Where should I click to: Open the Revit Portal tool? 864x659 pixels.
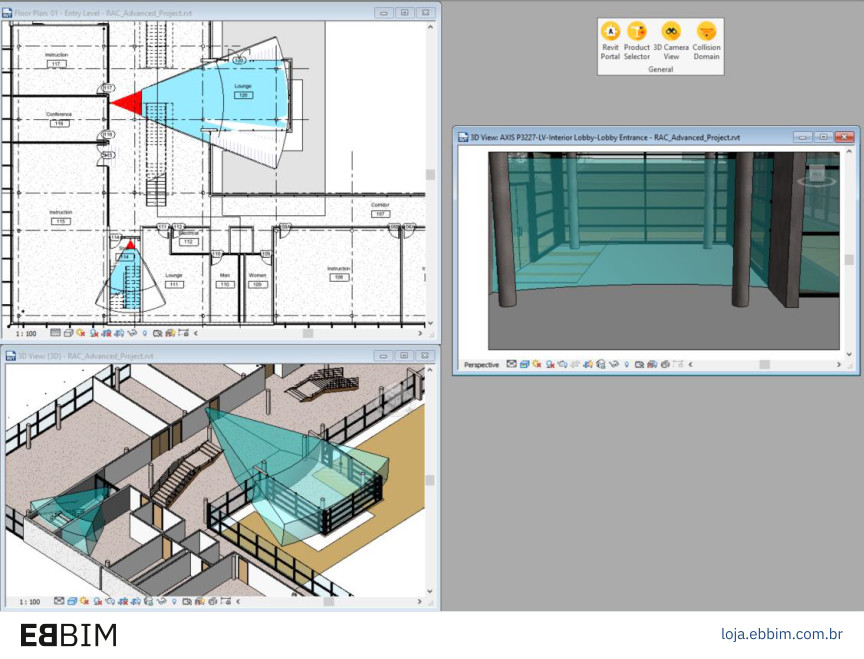pos(610,41)
